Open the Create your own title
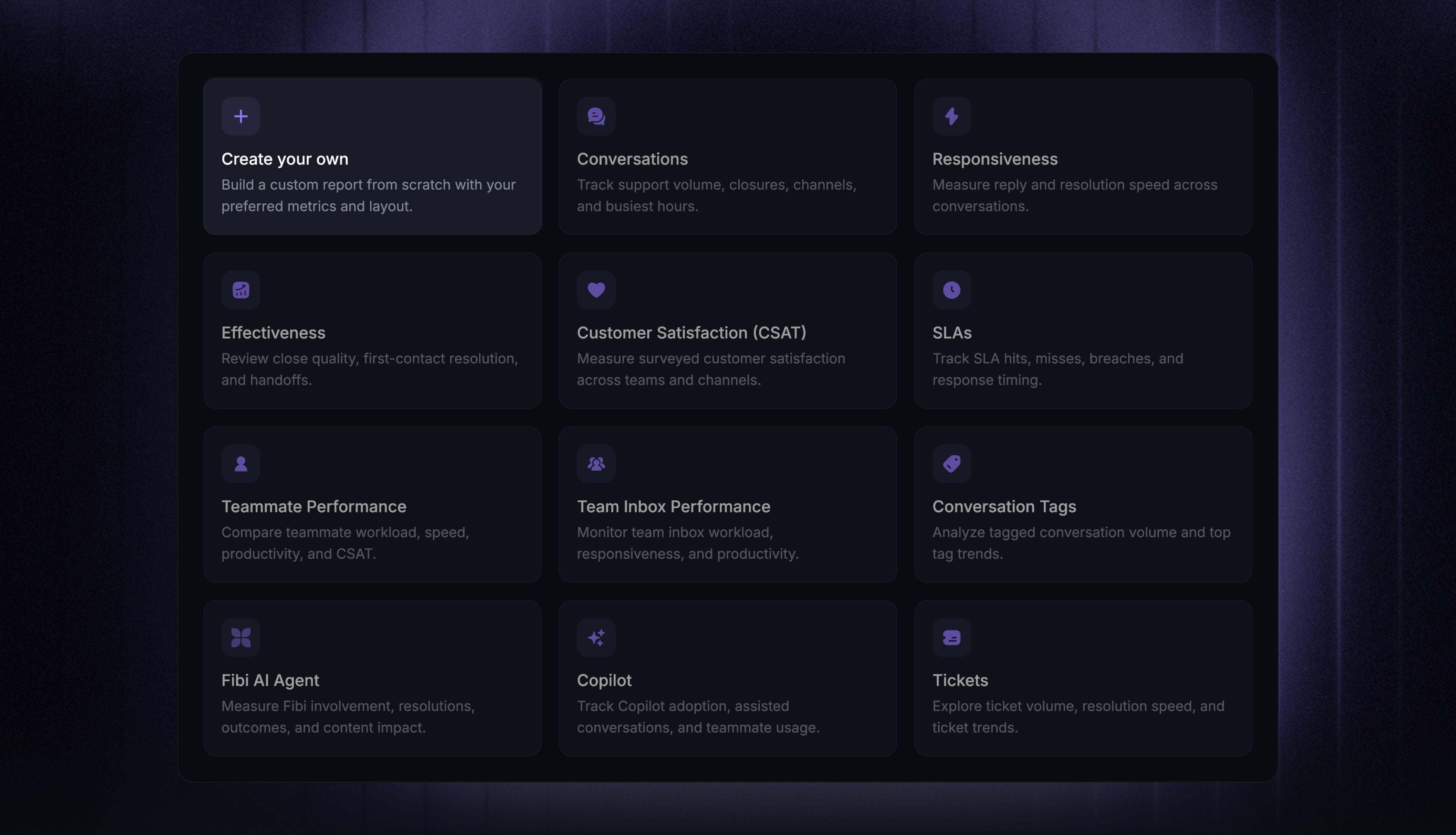The height and width of the screenshot is (835, 1456). [285, 159]
